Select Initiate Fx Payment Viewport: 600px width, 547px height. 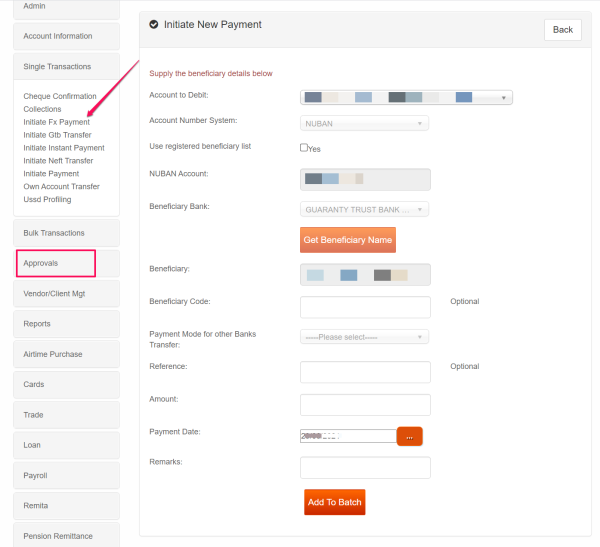(x=56, y=122)
